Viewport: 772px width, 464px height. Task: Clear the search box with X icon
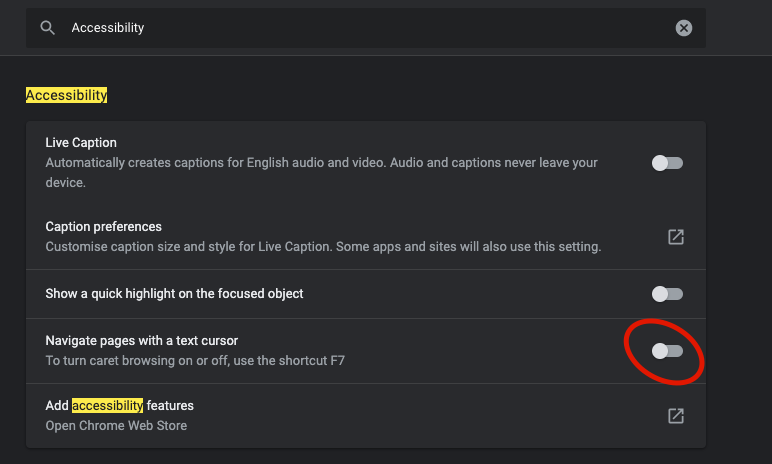coord(684,28)
